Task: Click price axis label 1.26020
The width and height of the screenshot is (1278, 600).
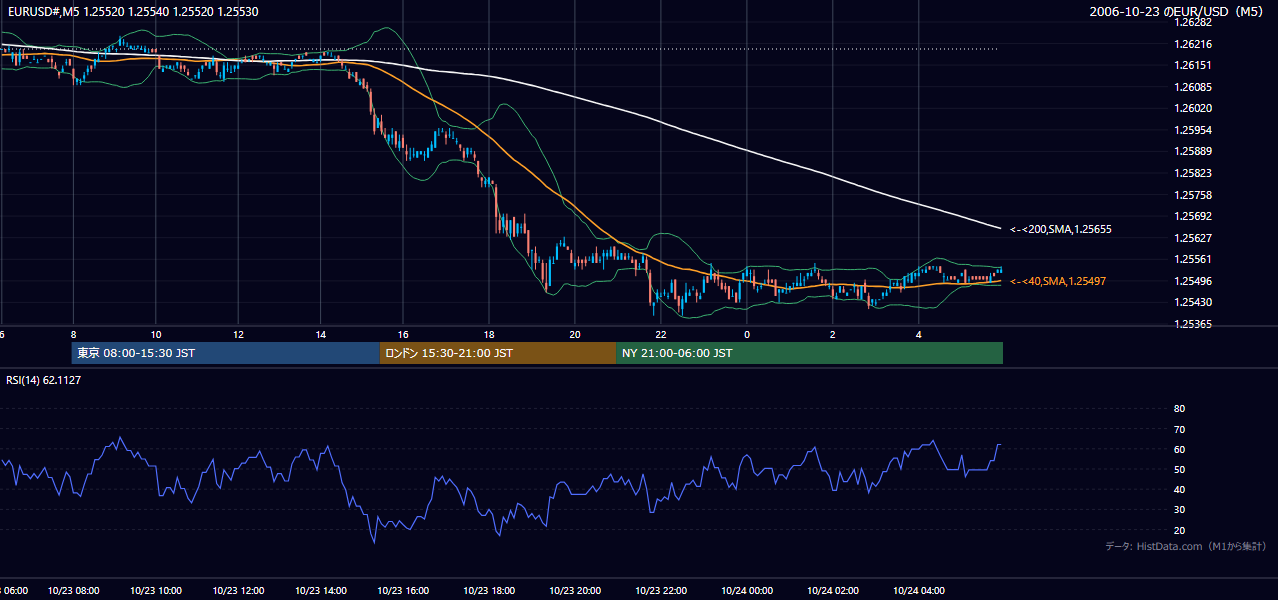Action: point(1192,109)
